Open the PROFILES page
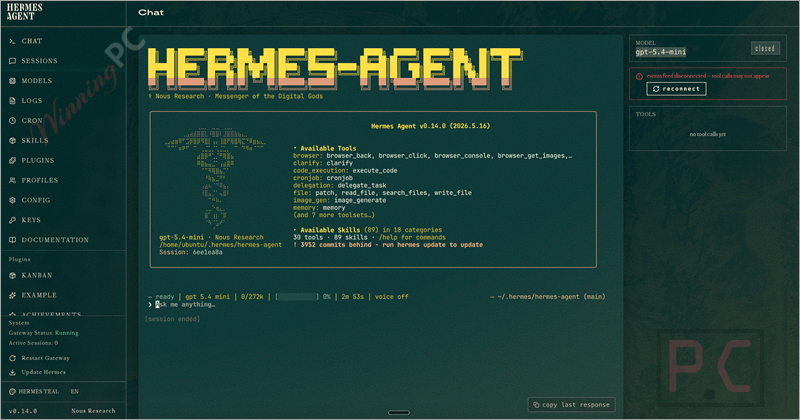The height and width of the screenshot is (420, 800). (x=40, y=180)
